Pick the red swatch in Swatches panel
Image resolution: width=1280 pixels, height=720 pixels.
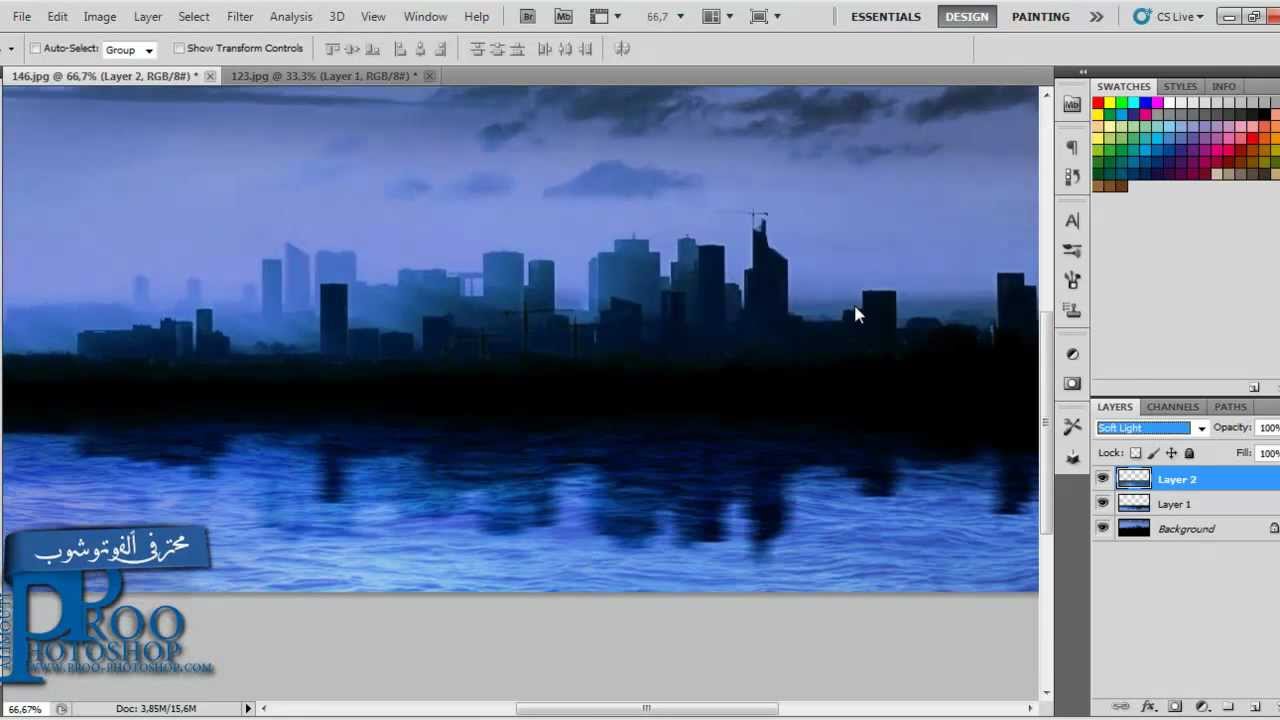[1098, 103]
